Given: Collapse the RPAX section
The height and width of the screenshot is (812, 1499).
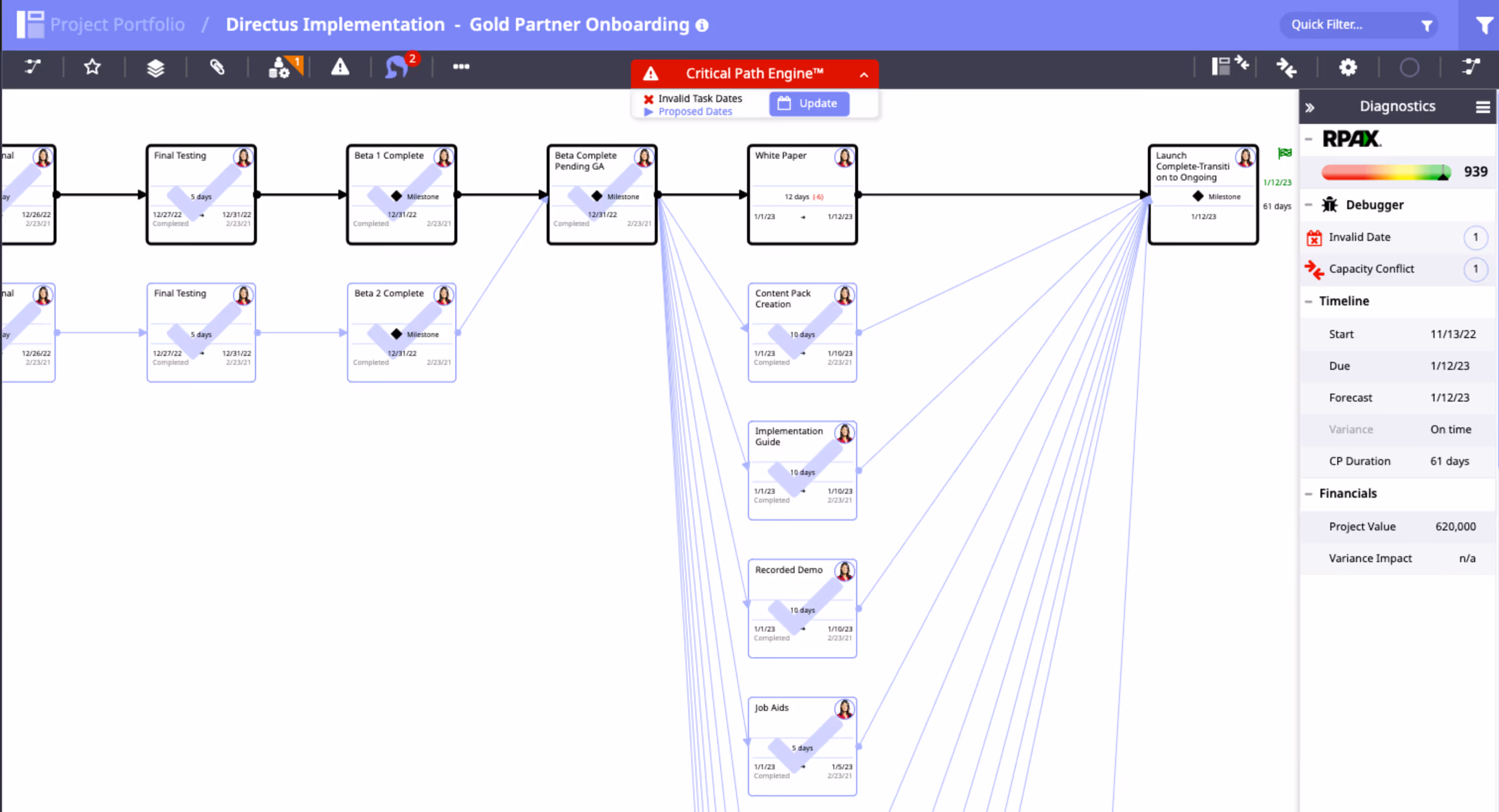Looking at the screenshot, I should 1308,139.
